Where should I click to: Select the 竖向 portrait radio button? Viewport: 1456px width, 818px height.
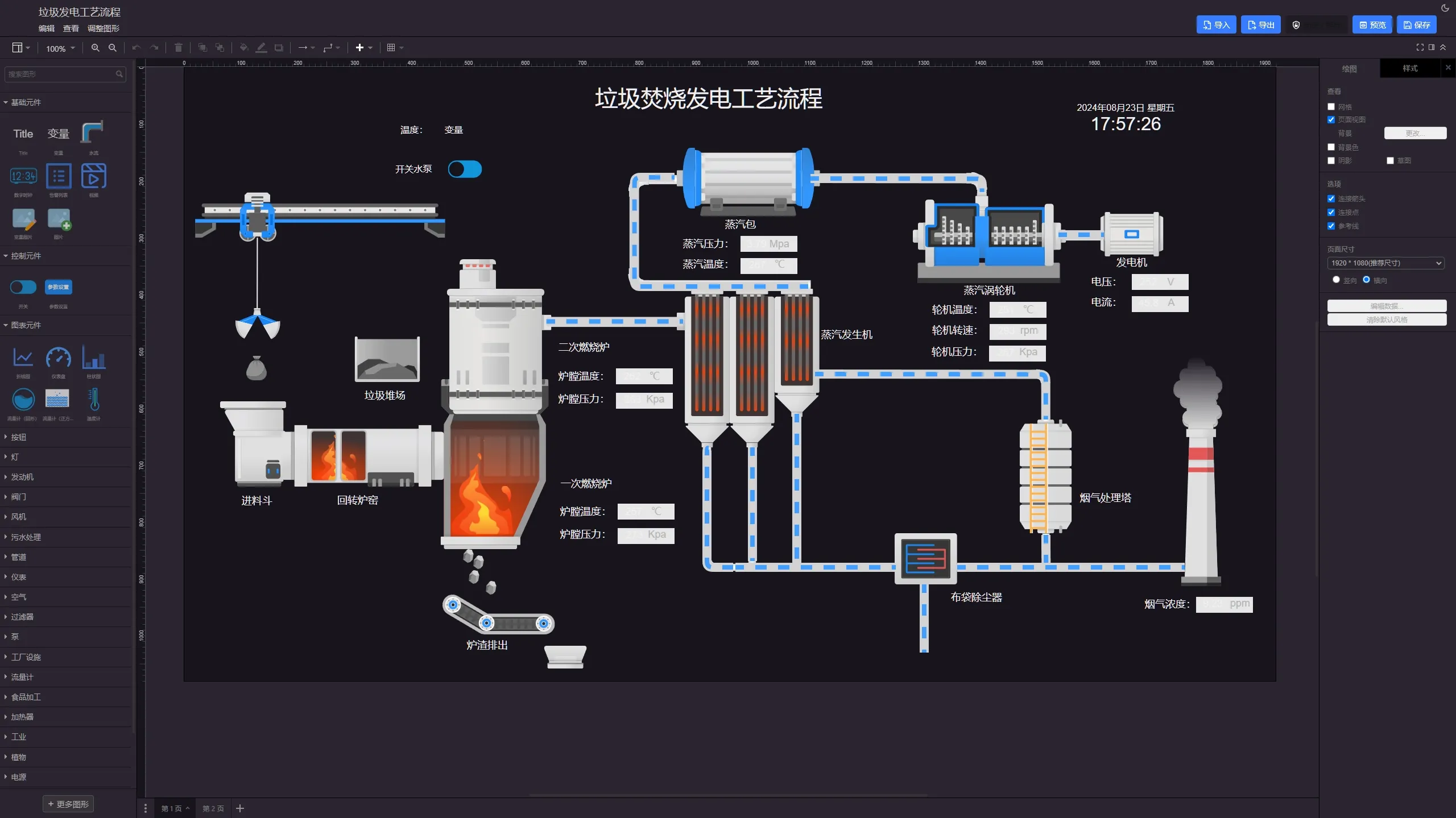click(1336, 280)
